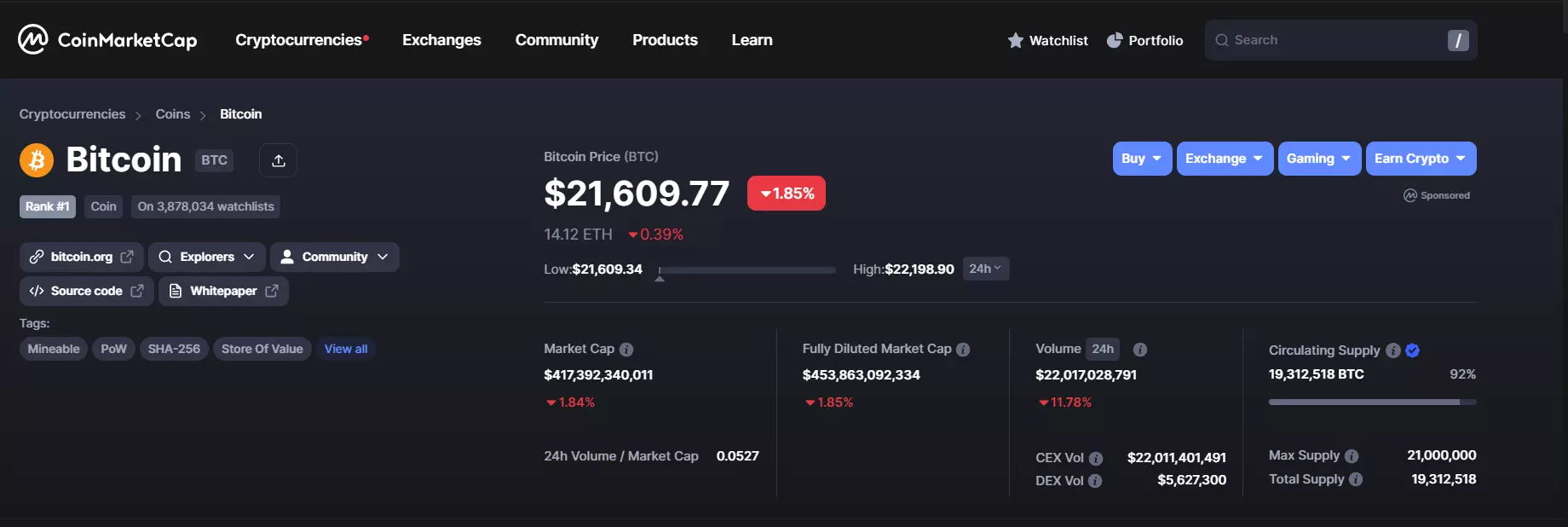Image resolution: width=1568 pixels, height=527 pixels.
Task: Select the SHA-256 tag
Action: pyautogui.click(x=174, y=349)
